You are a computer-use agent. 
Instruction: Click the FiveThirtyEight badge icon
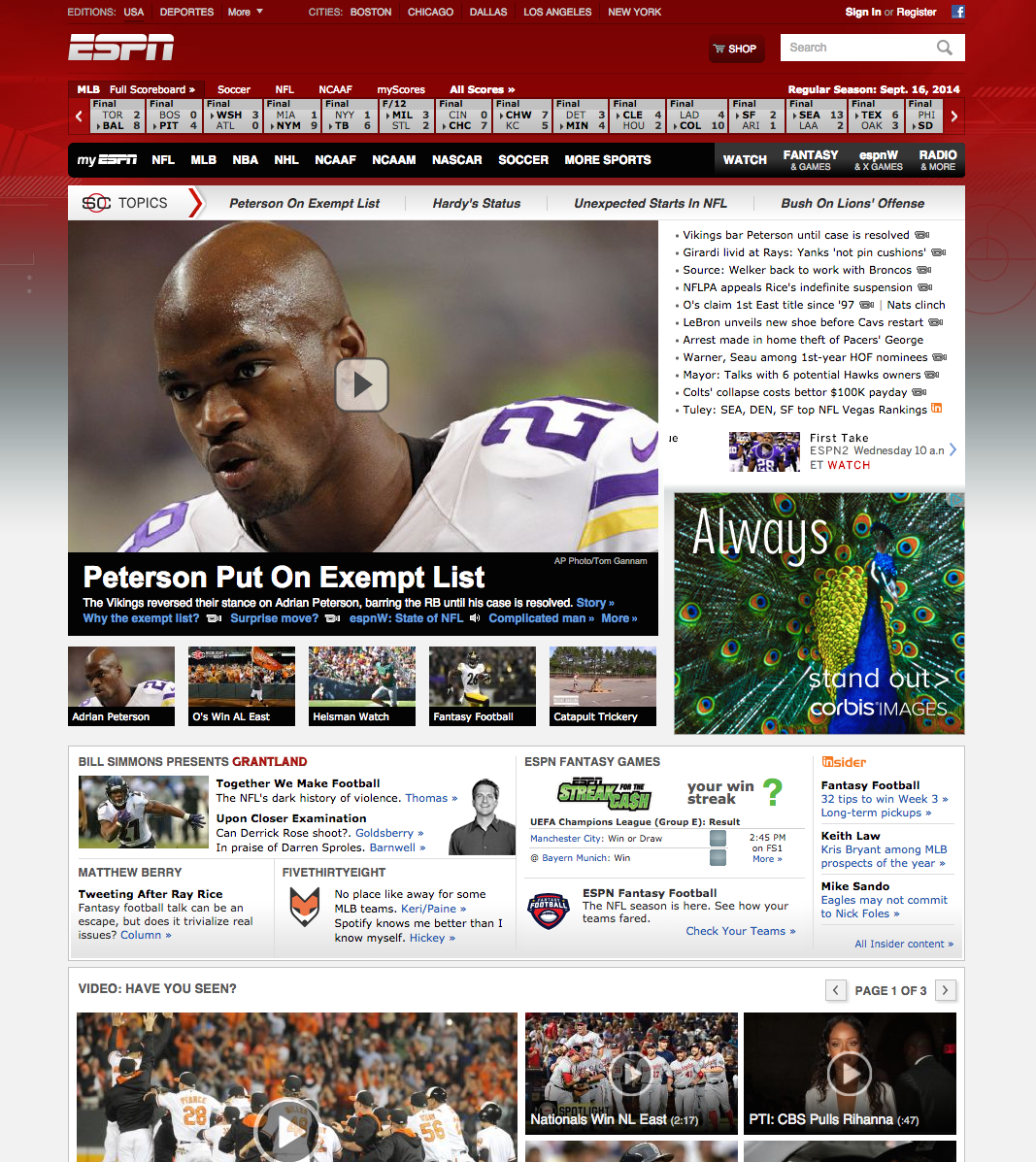tap(303, 906)
